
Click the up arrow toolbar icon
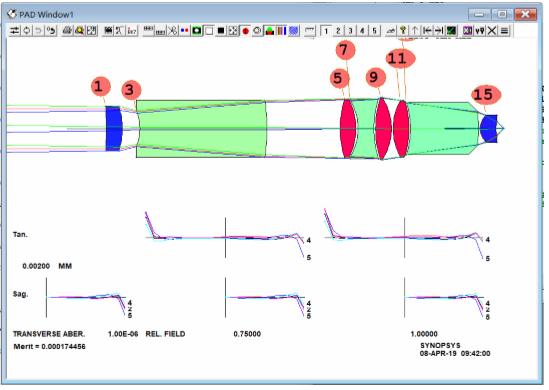[415, 31]
